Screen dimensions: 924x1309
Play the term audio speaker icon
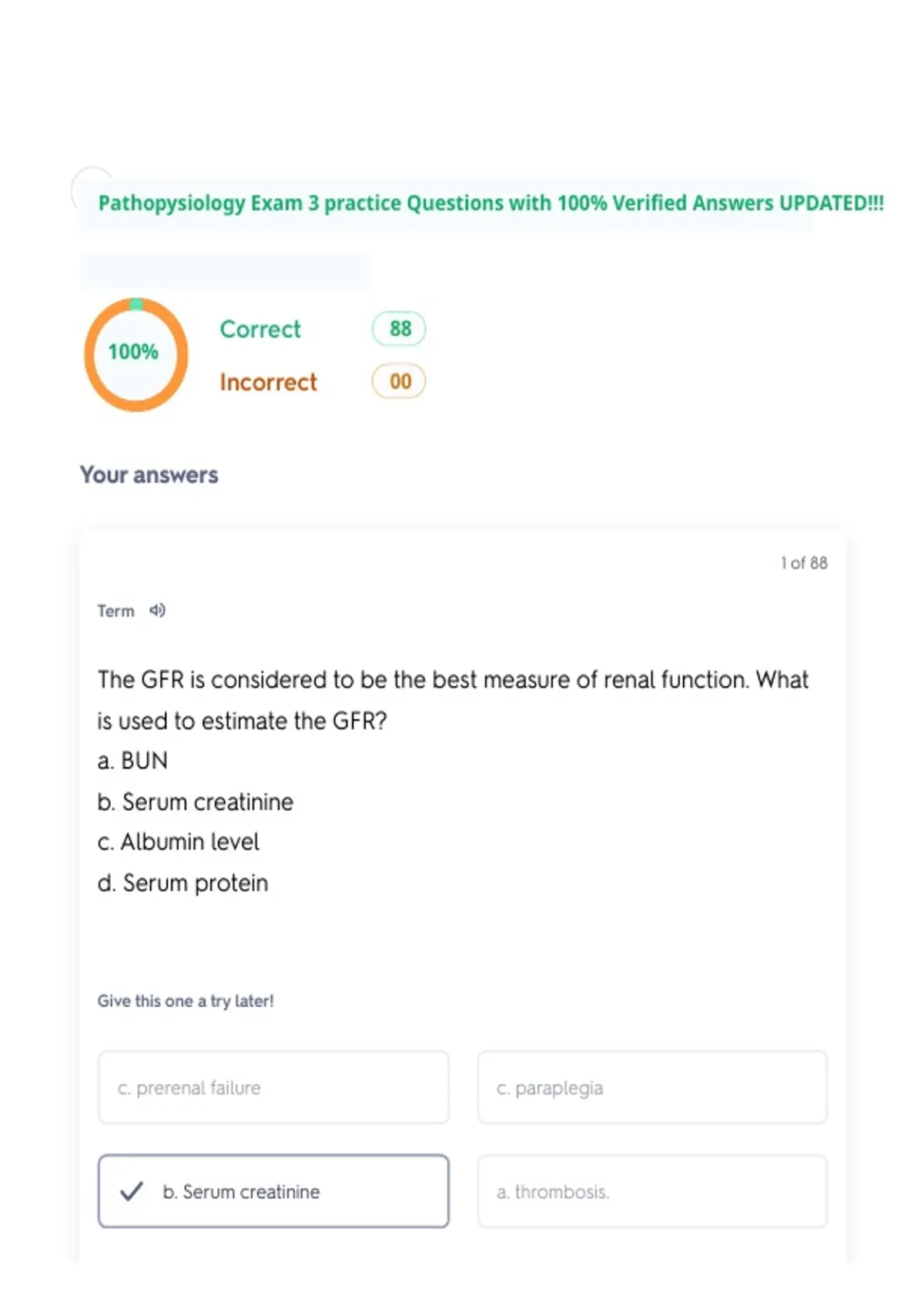coord(157,611)
